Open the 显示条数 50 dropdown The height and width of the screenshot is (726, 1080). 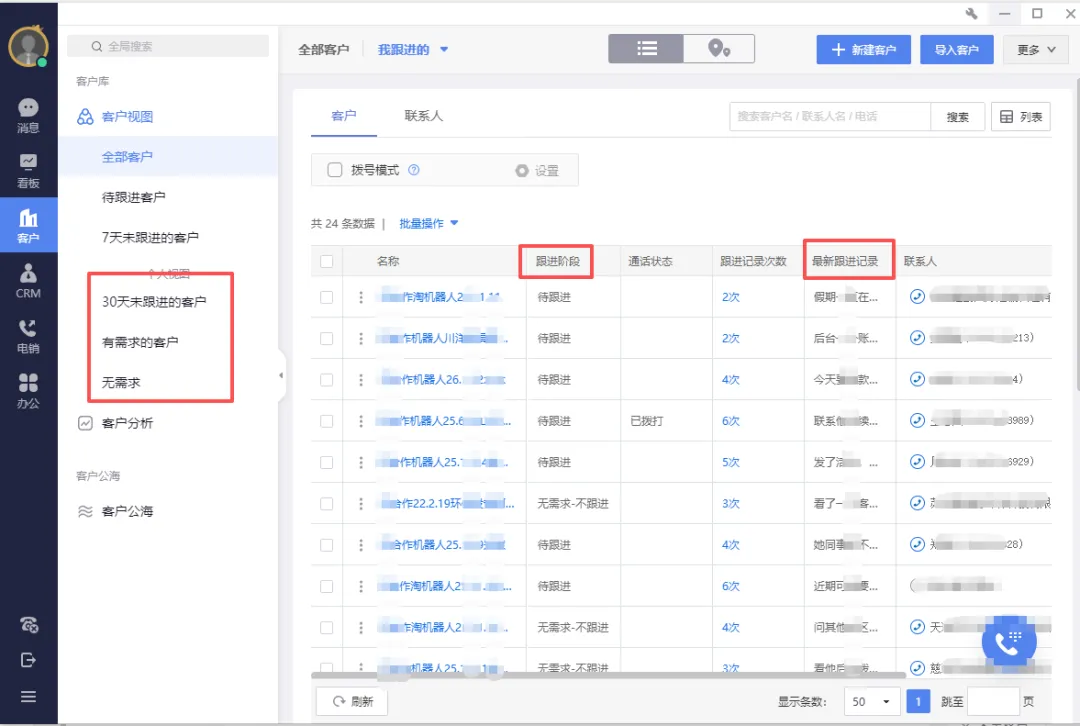tap(870, 701)
